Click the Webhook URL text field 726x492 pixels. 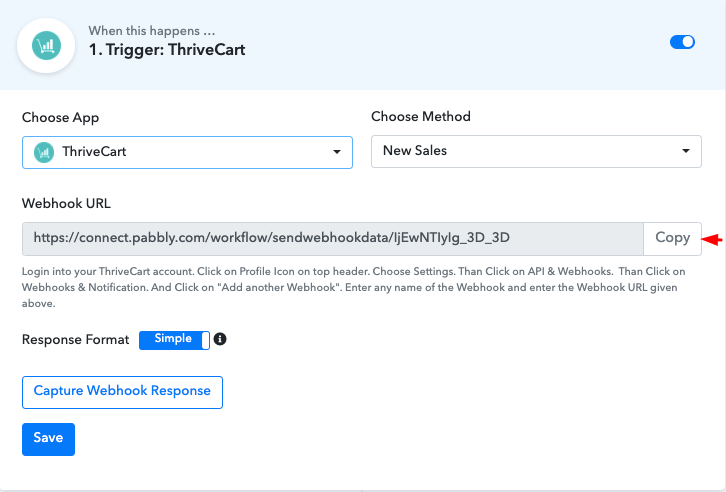332,239
